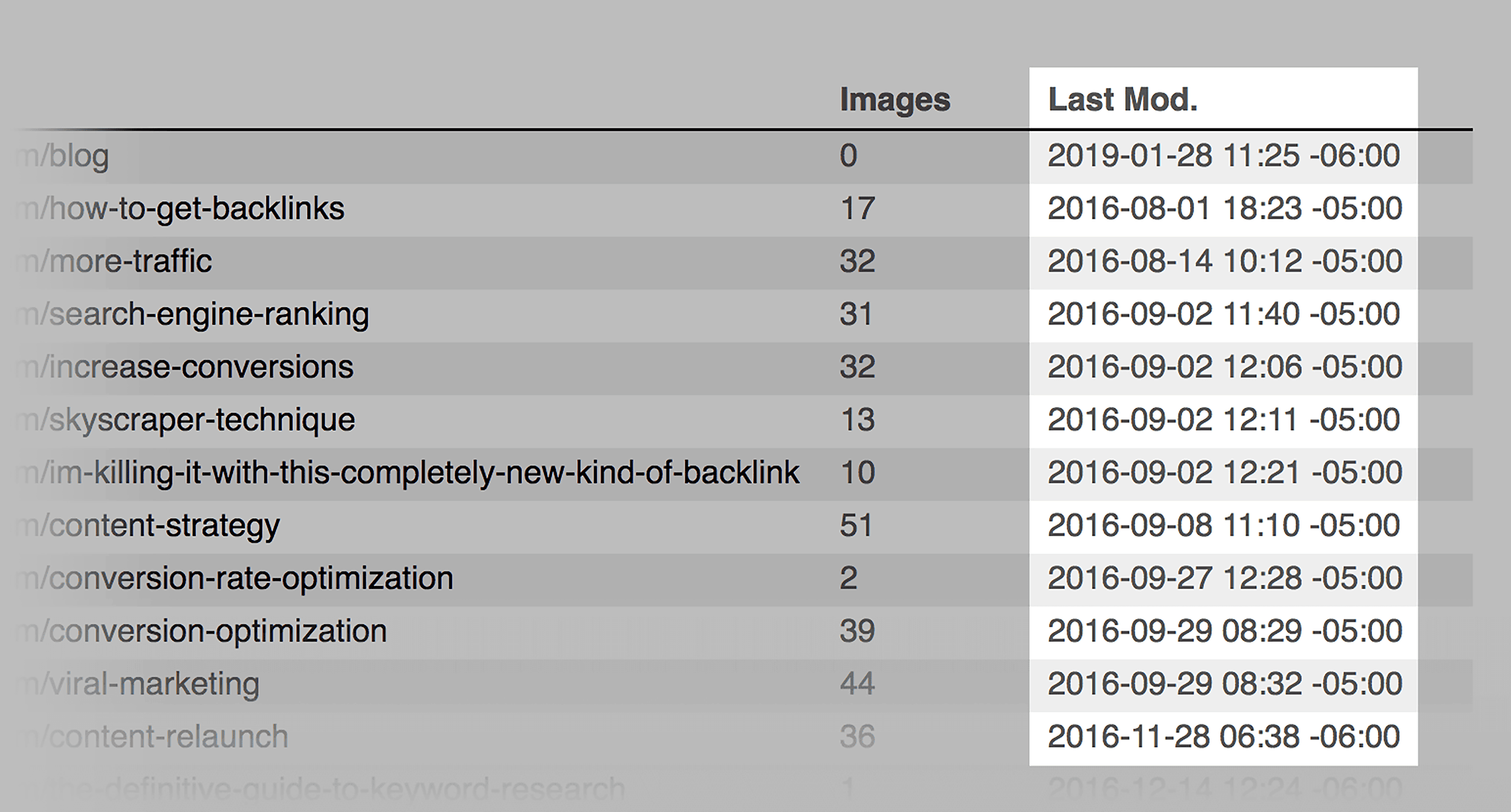Open the viral-marketing URL link
The image size is (1511, 812).
138,685
